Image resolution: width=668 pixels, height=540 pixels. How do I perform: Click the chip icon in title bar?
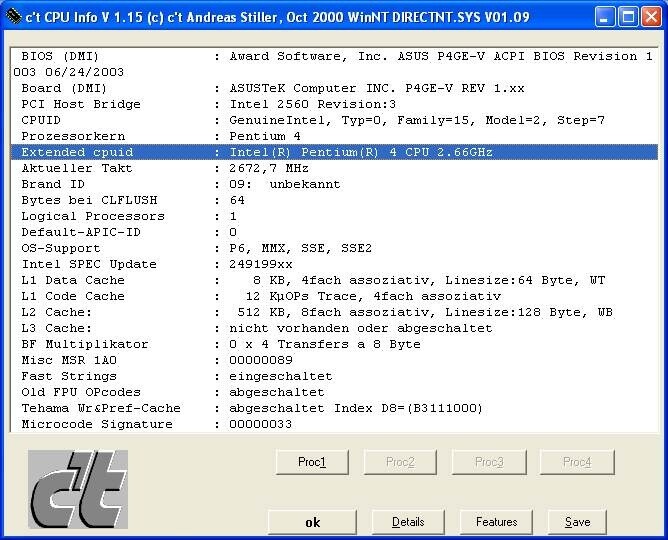(14, 17)
